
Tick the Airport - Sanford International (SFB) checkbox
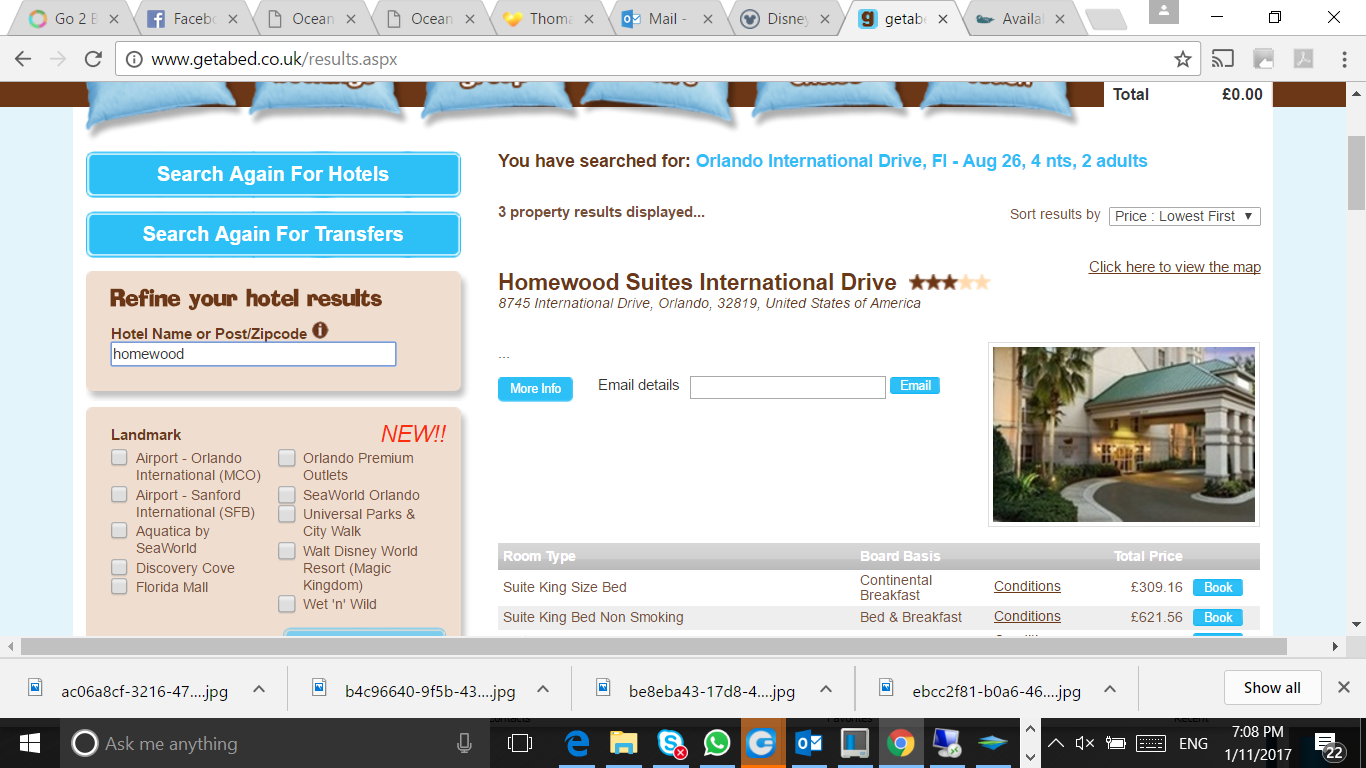coord(119,494)
